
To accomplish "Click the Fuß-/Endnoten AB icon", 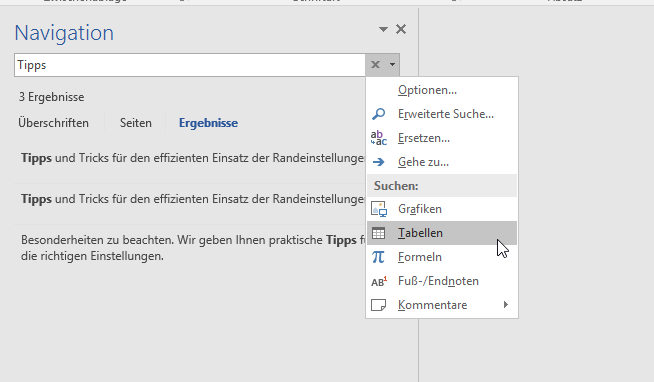I will pyautogui.click(x=379, y=281).
